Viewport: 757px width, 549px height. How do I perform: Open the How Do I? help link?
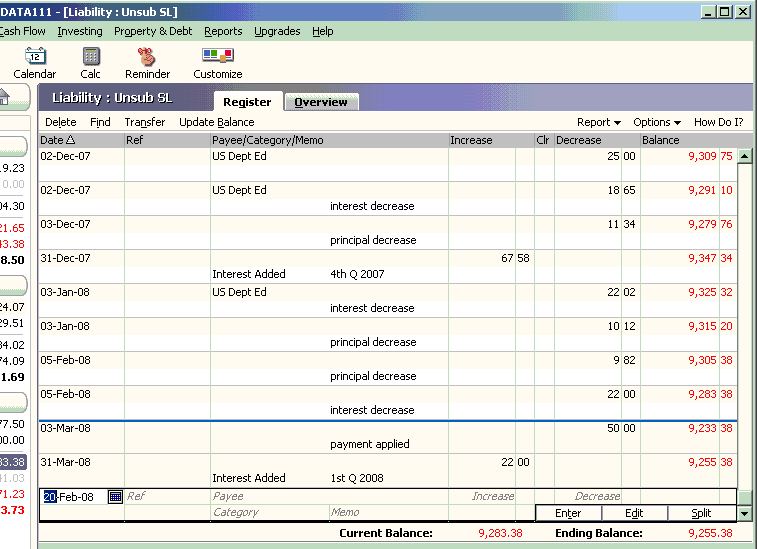(718, 122)
